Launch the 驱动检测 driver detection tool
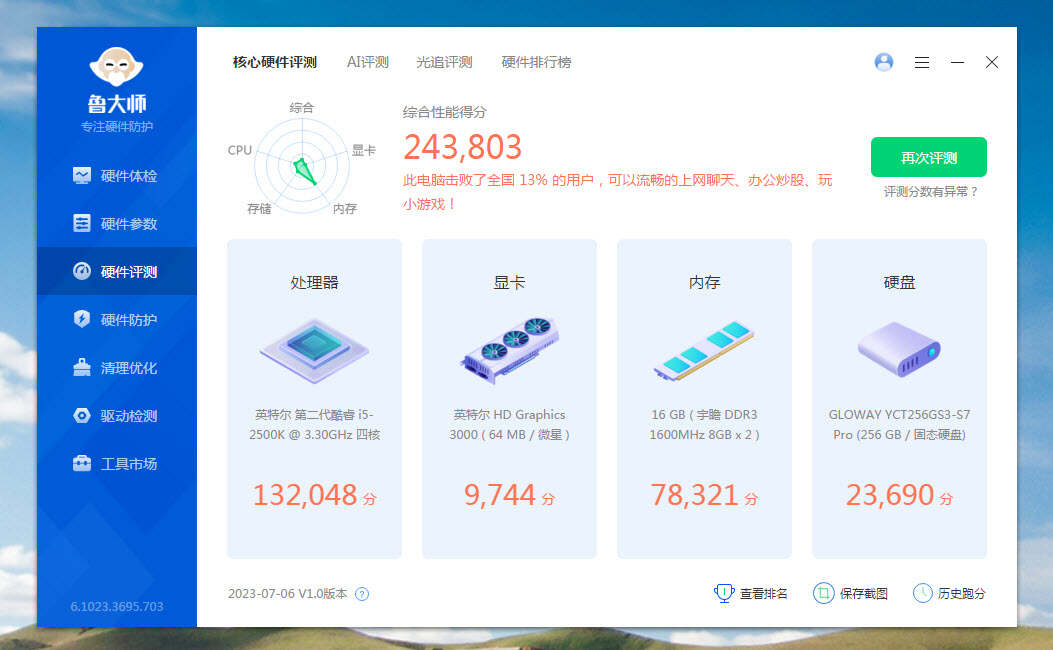 (116, 415)
